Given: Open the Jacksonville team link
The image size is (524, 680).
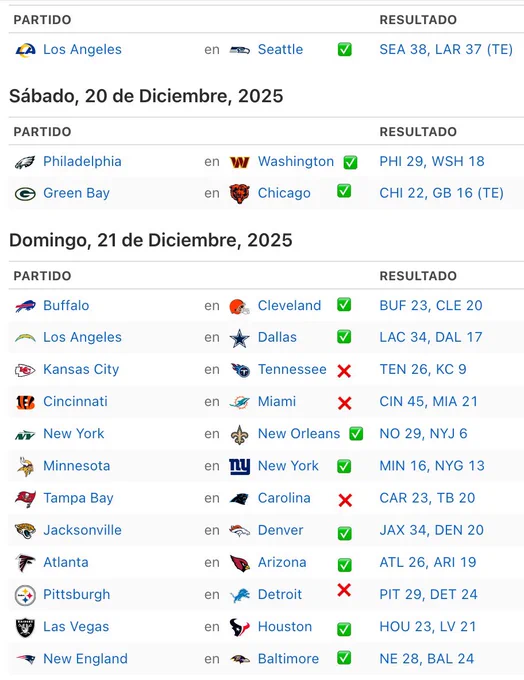Looking at the screenshot, I should pos(82,530).
